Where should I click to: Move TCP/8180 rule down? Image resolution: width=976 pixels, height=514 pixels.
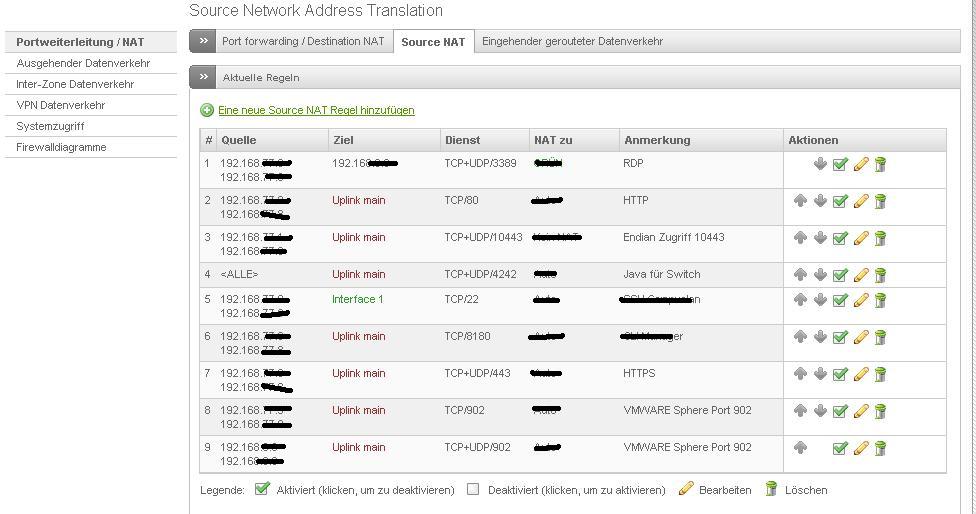[820, 337]
